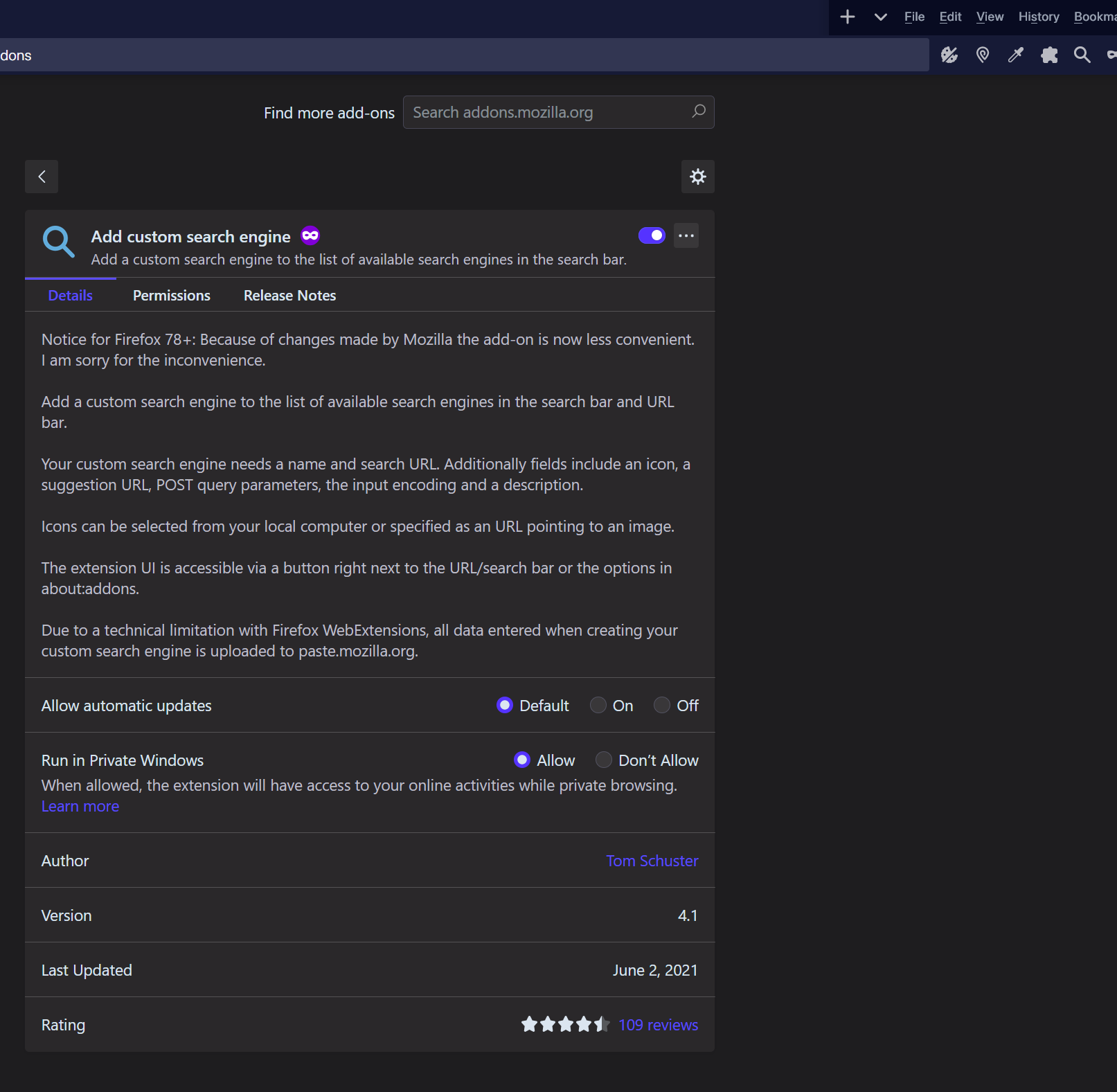Click the Add custom search engine title

[x=191, y=237]
